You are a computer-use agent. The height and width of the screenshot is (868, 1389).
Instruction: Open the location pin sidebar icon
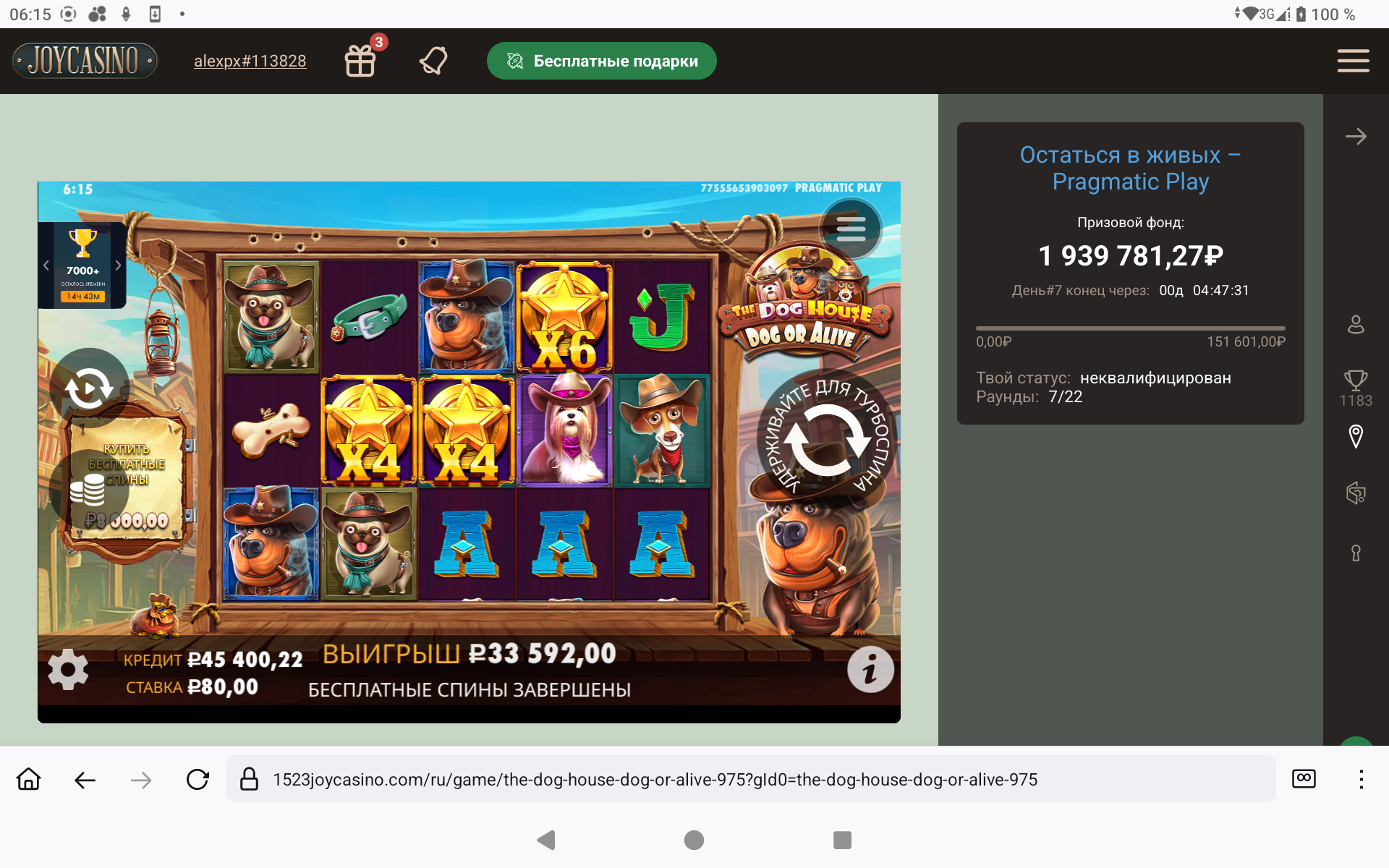[1356, 437]
